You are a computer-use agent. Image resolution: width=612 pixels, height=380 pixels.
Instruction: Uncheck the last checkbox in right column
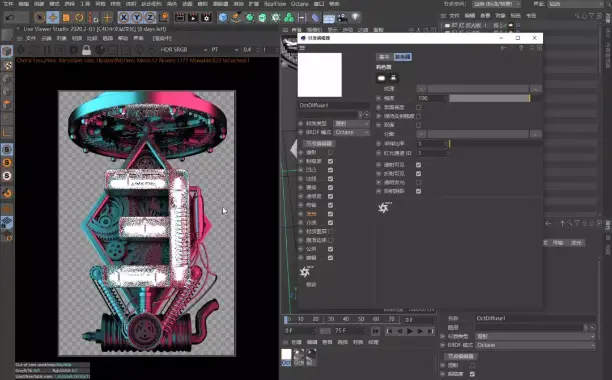click(x=418, y=191)
